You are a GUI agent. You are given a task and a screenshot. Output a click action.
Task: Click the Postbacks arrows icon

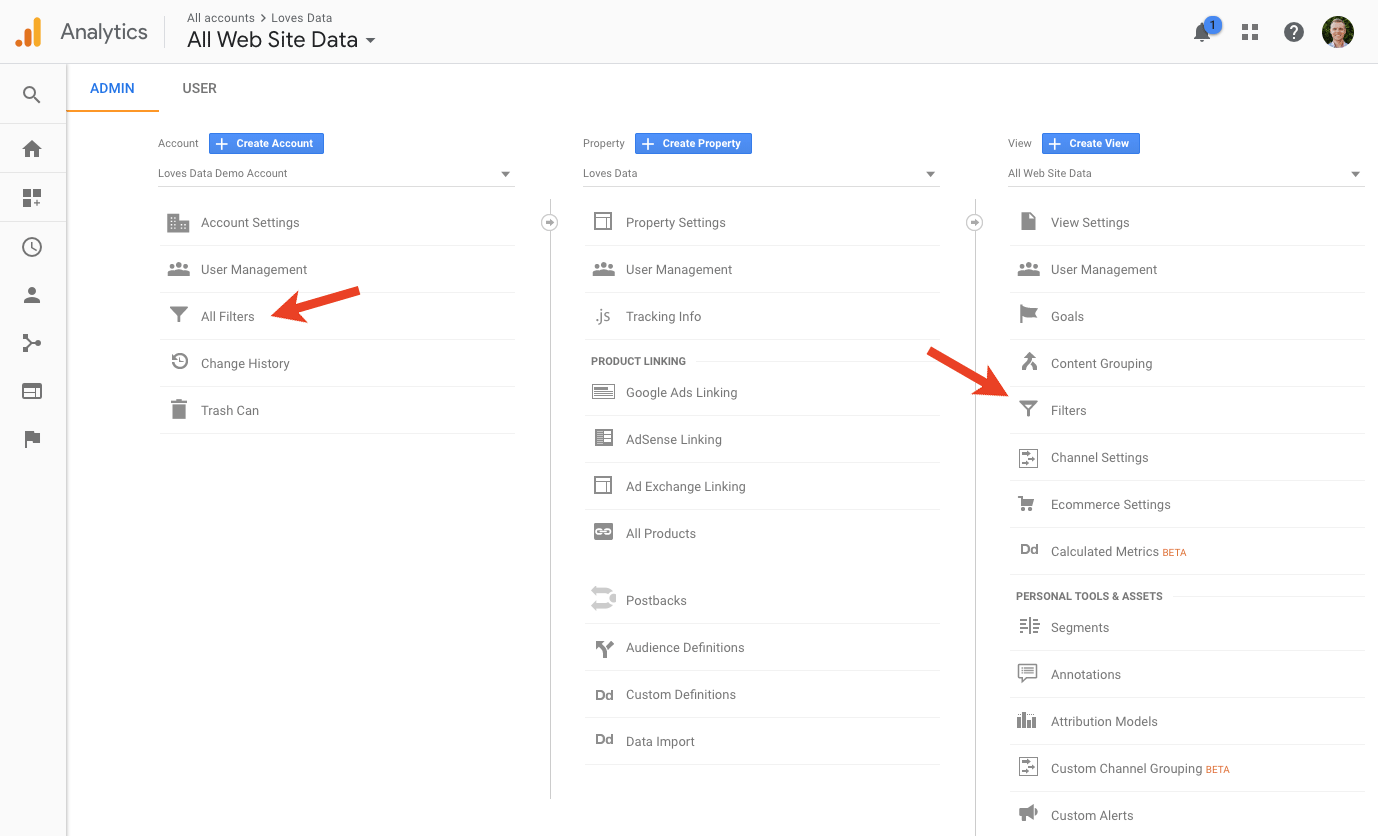[x=603, y=598]
